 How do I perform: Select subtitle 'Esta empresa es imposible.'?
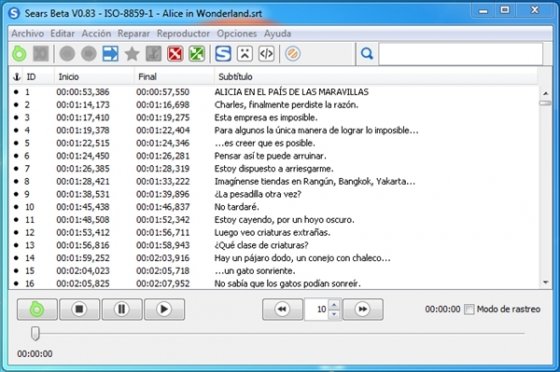click(266, 118)
